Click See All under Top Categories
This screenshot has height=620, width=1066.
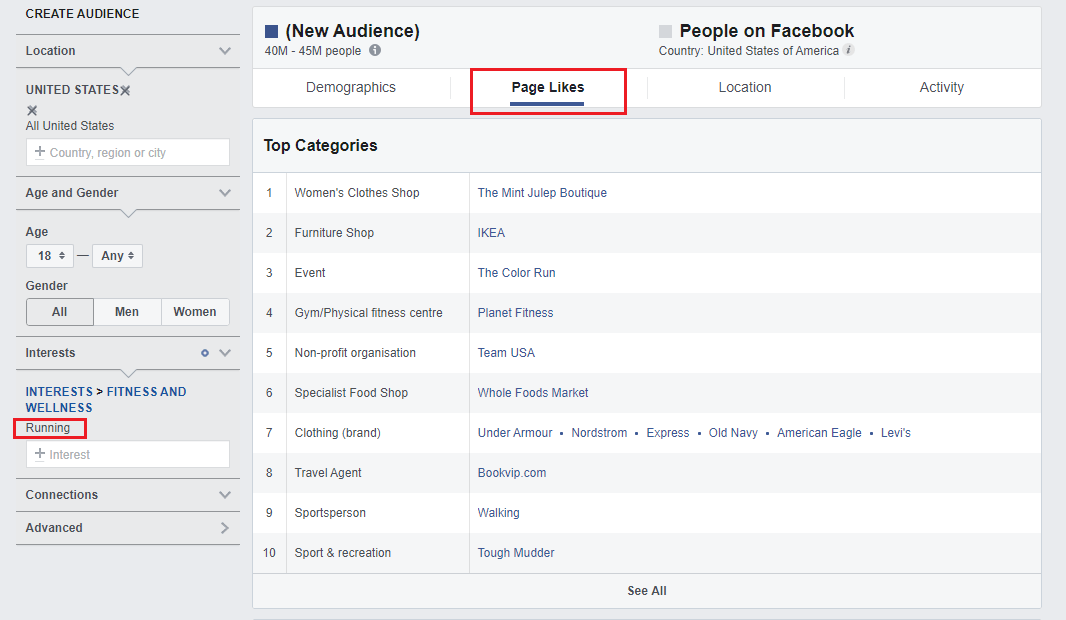click(646, 591)
